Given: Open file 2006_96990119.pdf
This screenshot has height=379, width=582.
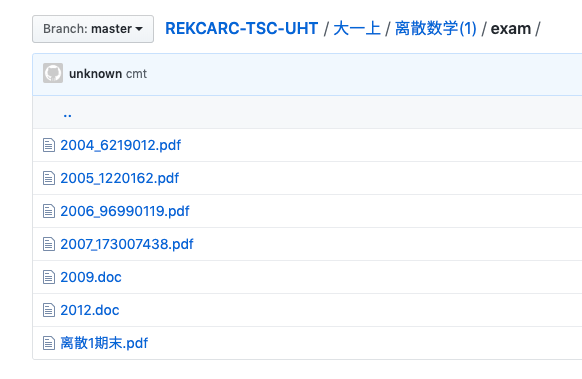Looking at the screenshot, I should [x=125, y=211].
